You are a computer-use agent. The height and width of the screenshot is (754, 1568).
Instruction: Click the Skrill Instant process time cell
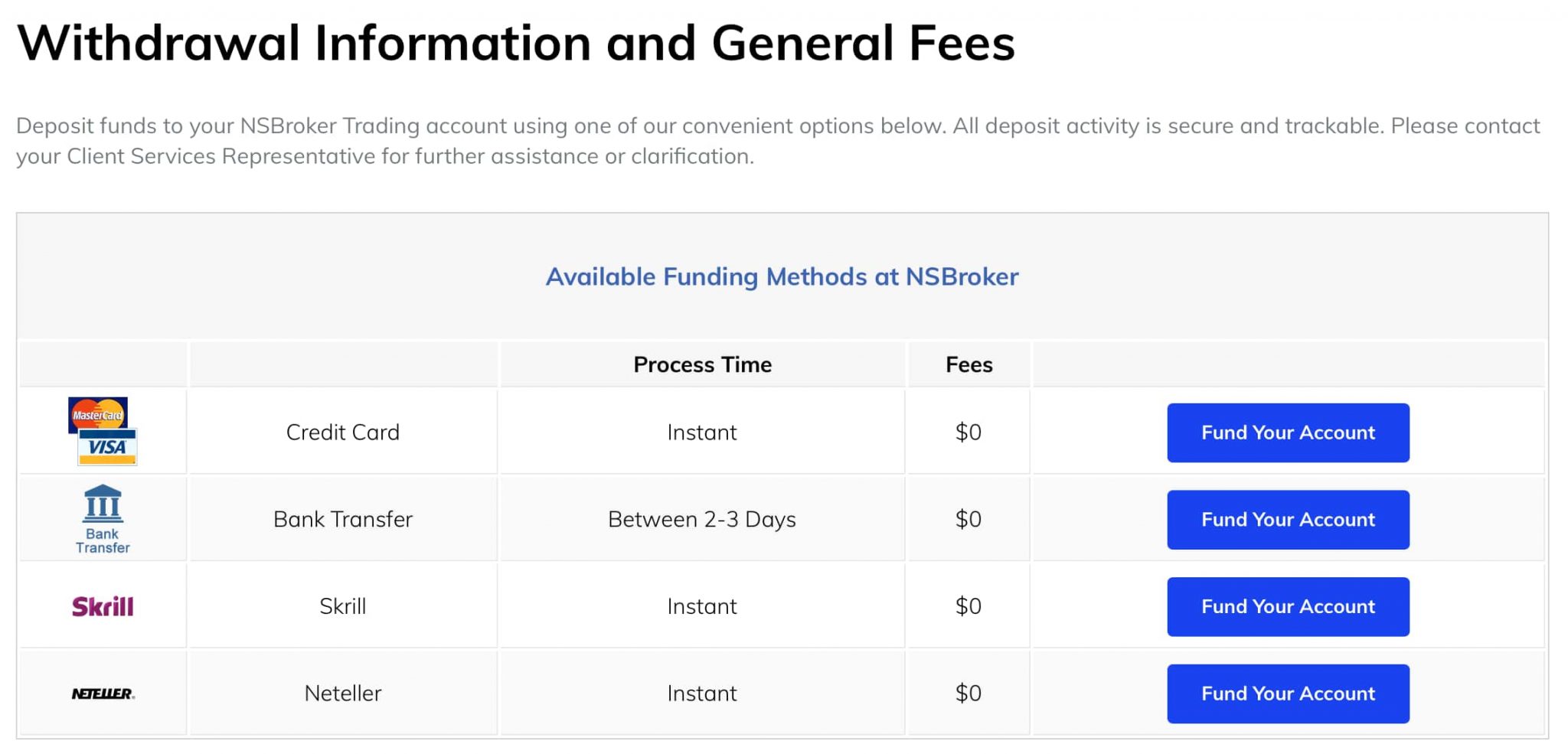point(701,607)
